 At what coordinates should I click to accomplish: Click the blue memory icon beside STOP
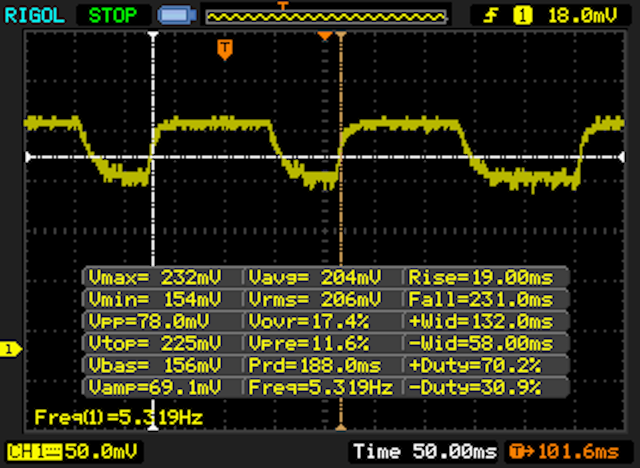[177, 16]
